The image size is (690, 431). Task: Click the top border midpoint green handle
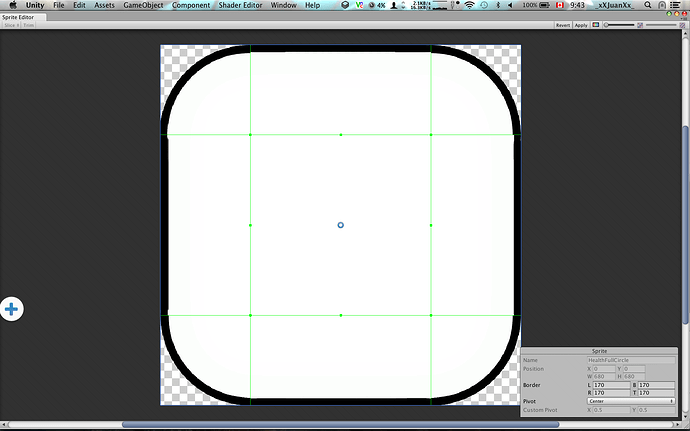(341, 135)
